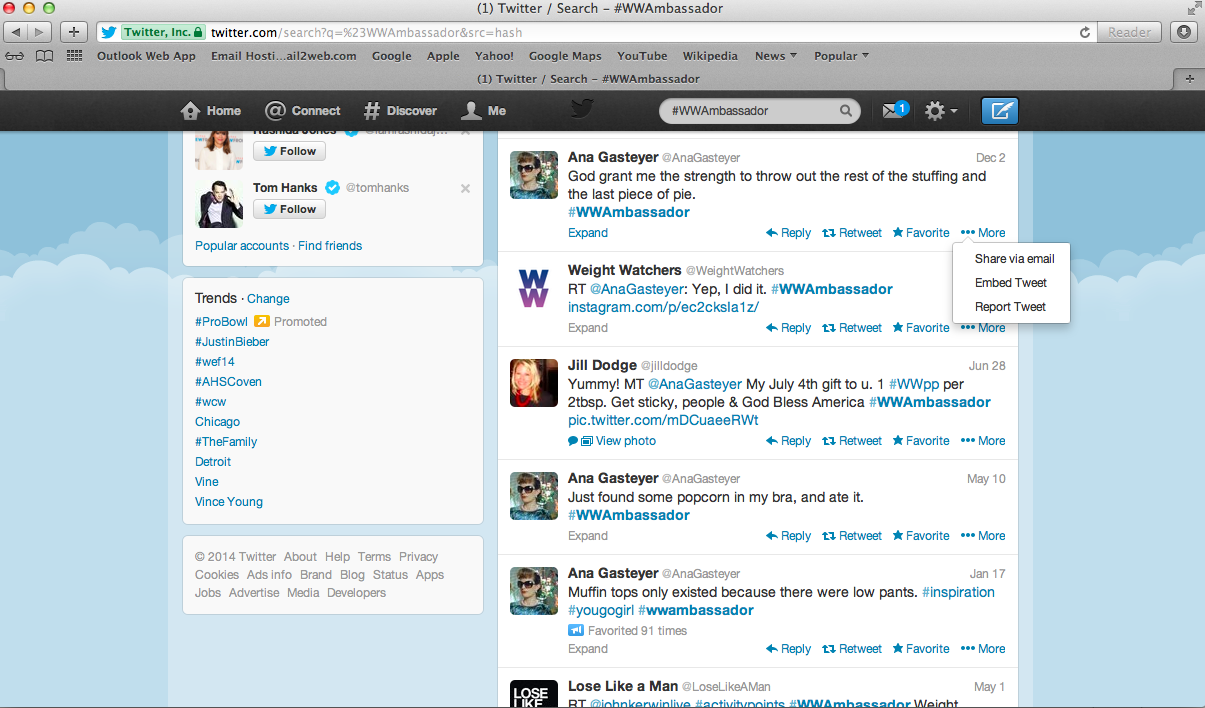Open Jill Dodge's profile picture
Screen dimensions: 1205x708
click(534, 383)
